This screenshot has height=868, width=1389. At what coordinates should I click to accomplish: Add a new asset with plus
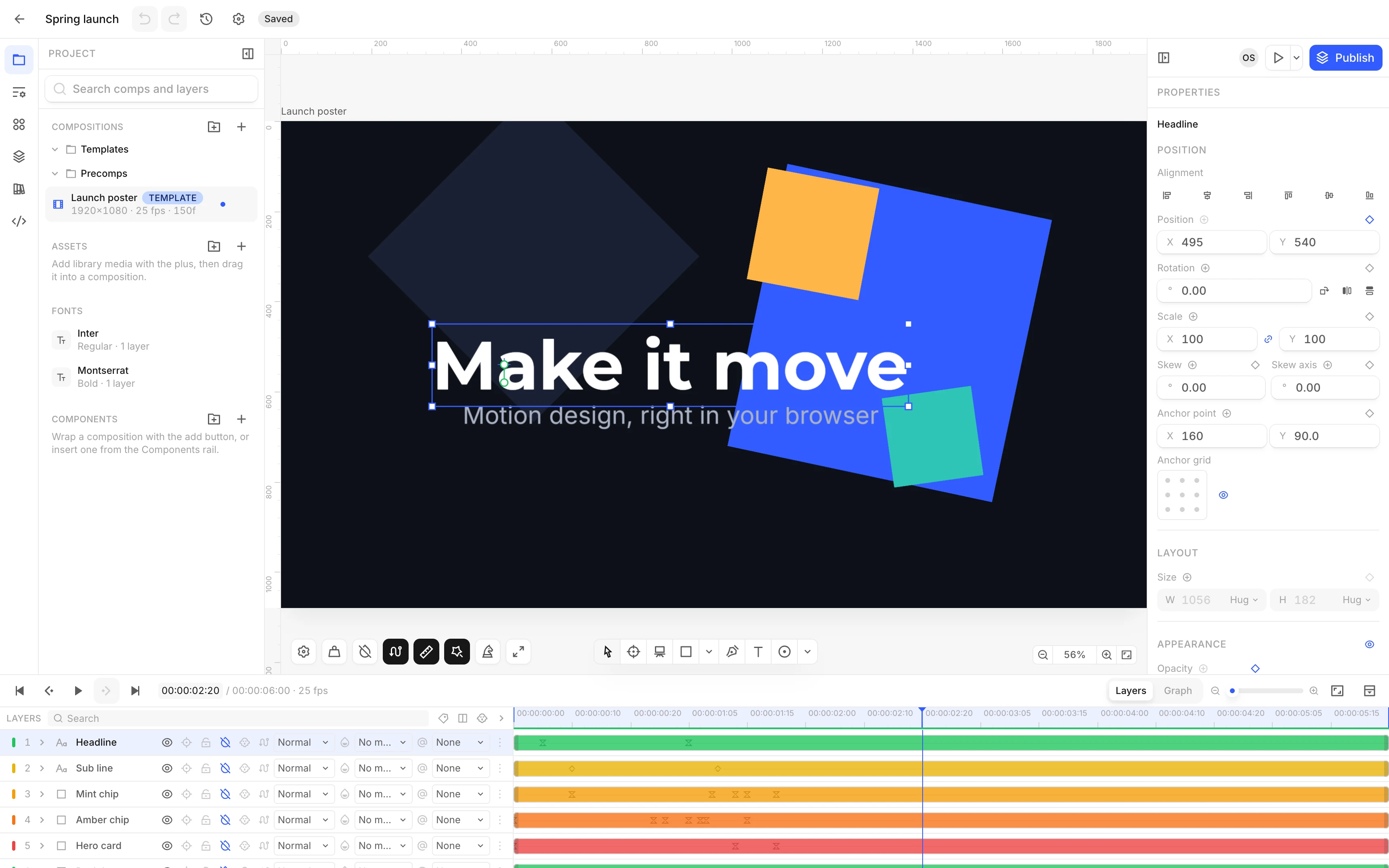[241, 246]
